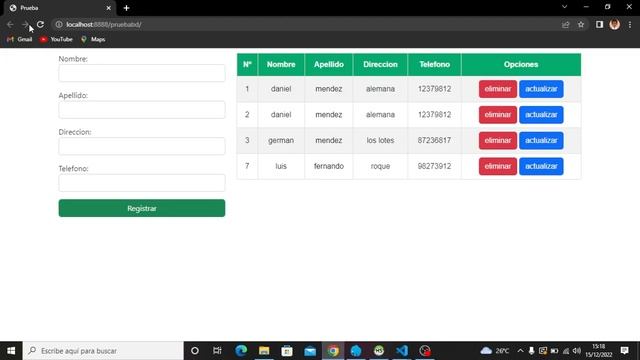The image size is (640, 360).
Task: Share this page icon in address bar
Action: [565, 24]
